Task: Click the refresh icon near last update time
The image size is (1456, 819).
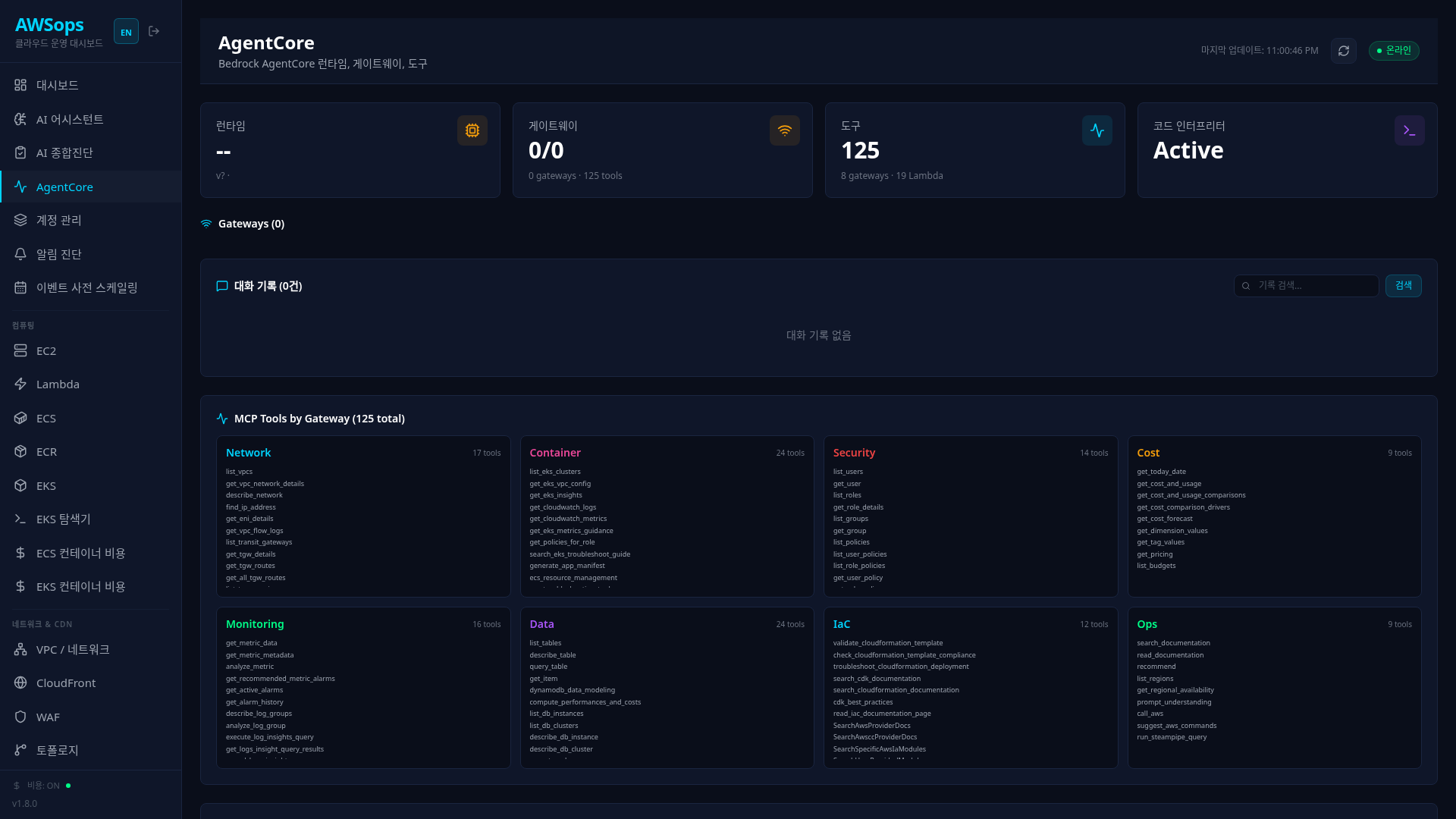Action: click(x=1344, y=51)
